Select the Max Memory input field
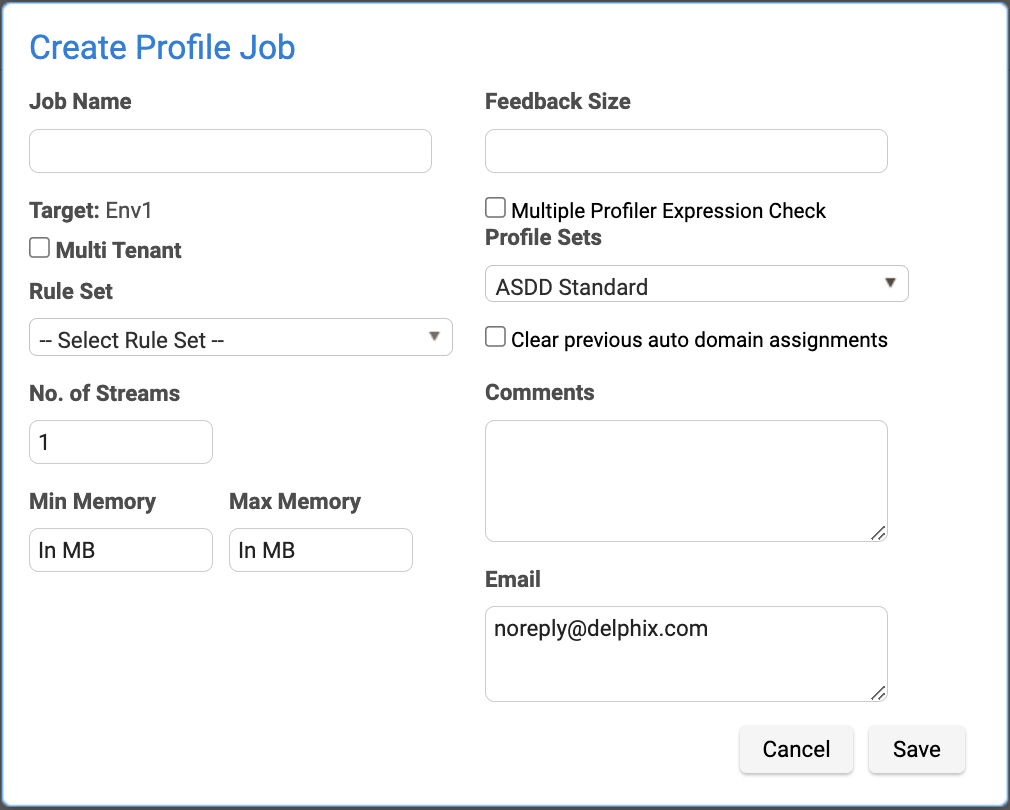This screenshot has width=1010, height=810. pyautogui.click(x=321, y=550)
